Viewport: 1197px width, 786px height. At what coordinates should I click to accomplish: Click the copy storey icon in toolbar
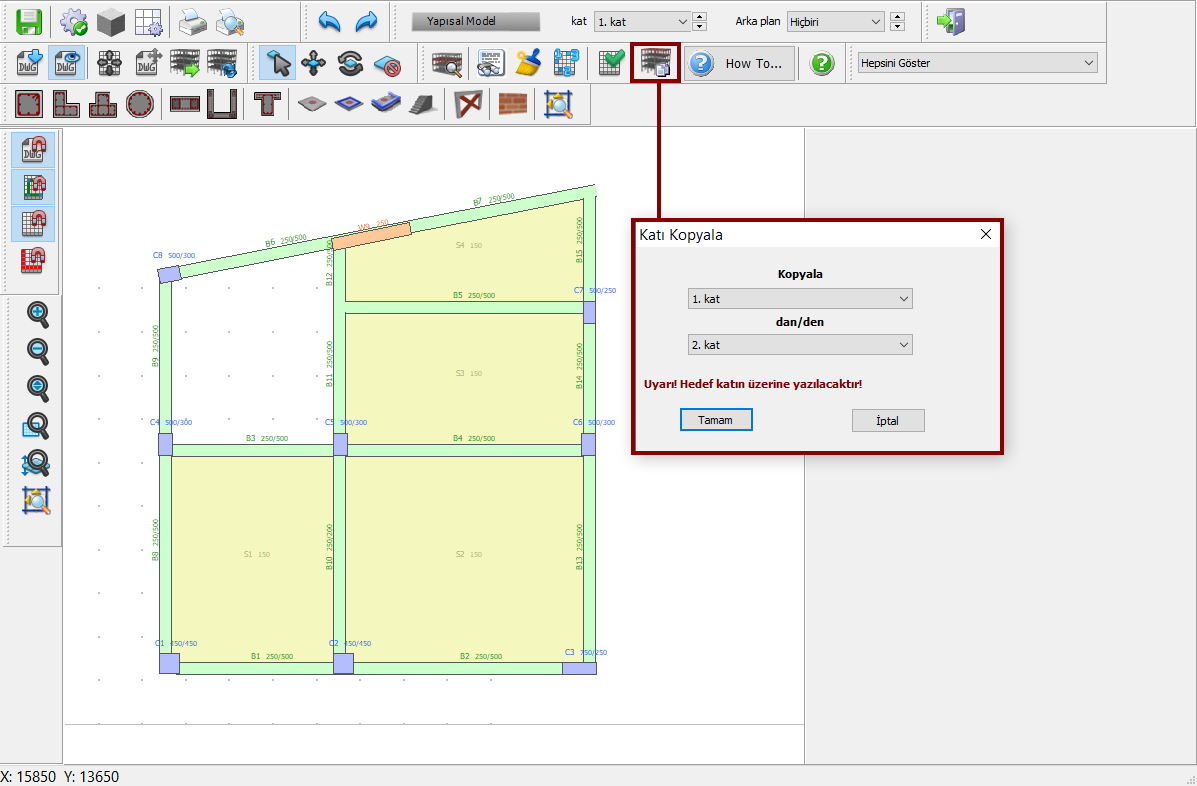[x=656, y=64]
